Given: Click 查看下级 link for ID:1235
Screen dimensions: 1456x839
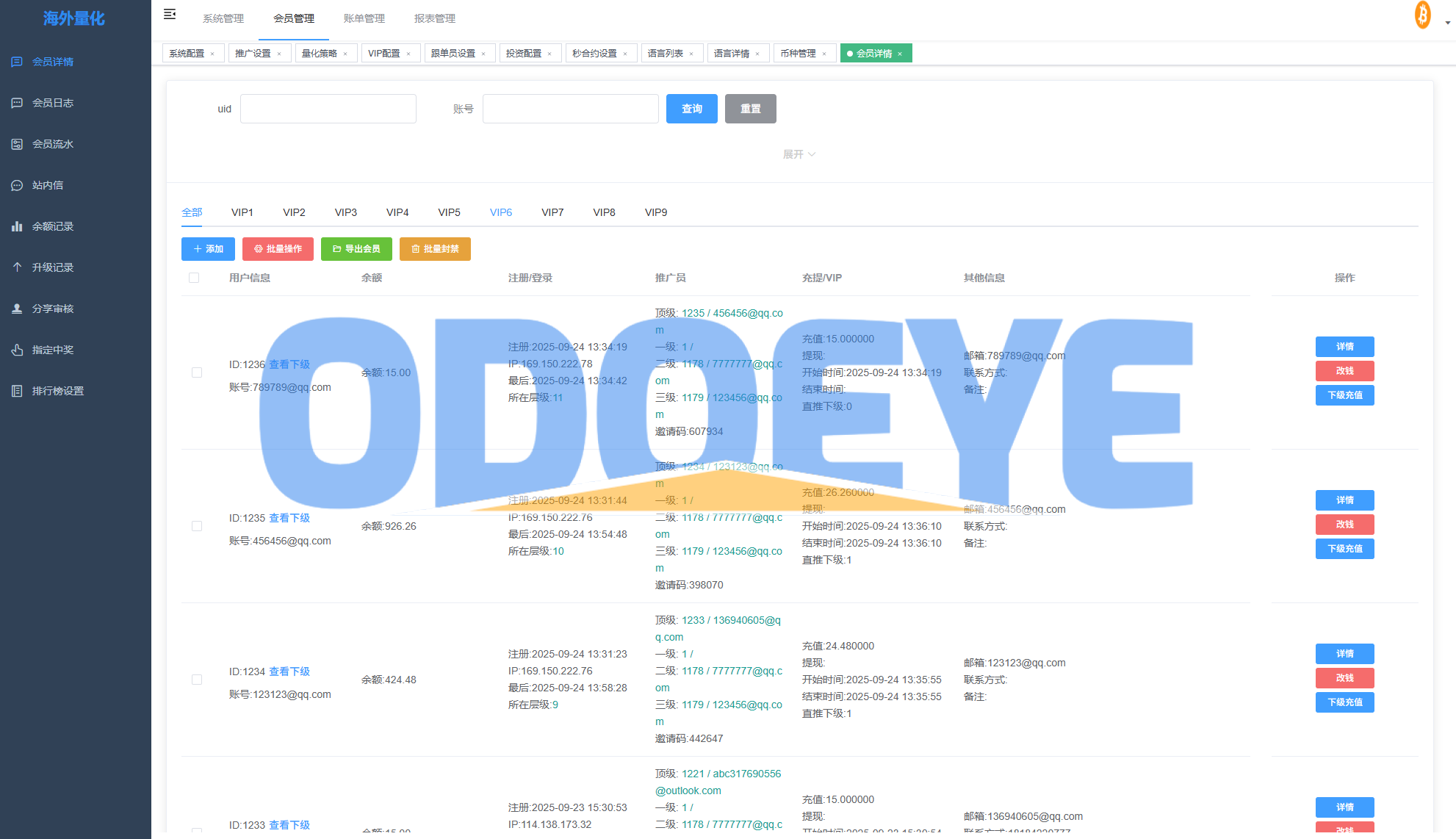Looking at the screenshot, I should [x=289, y=518].
